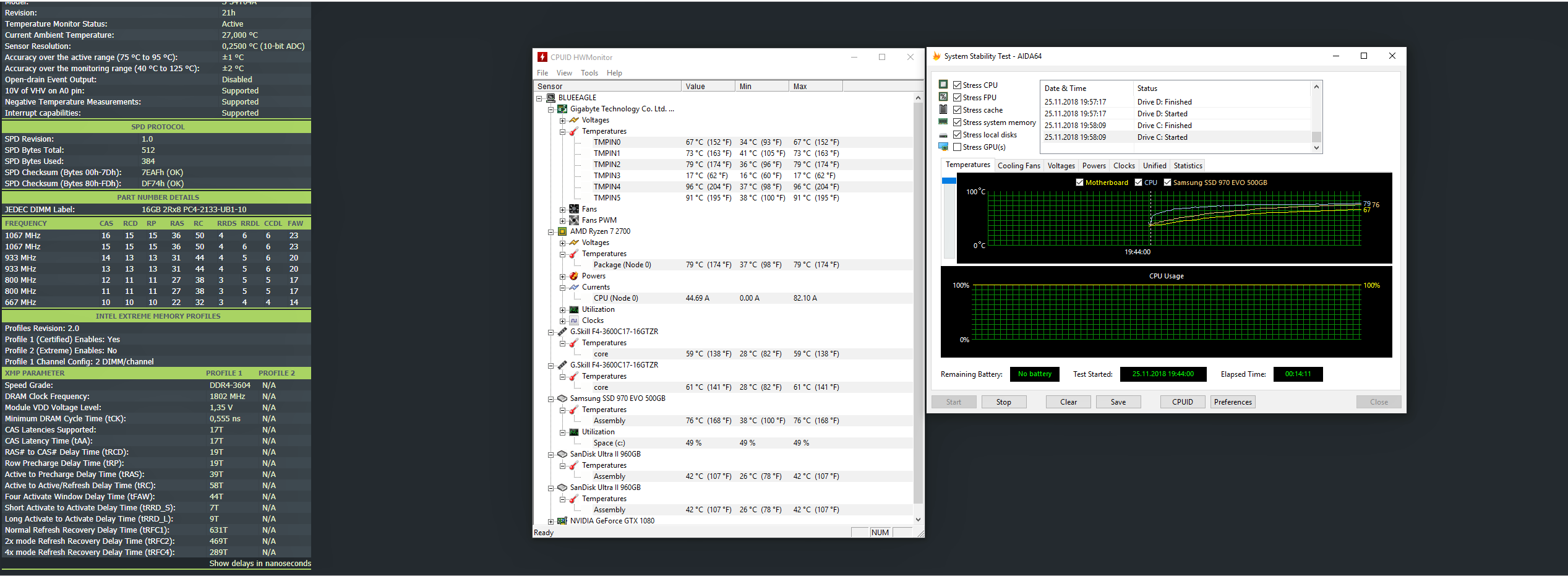Uncheck the Stress FPU checkbox
Viewport: 1568px width, 576px height.
pos(957,98)
